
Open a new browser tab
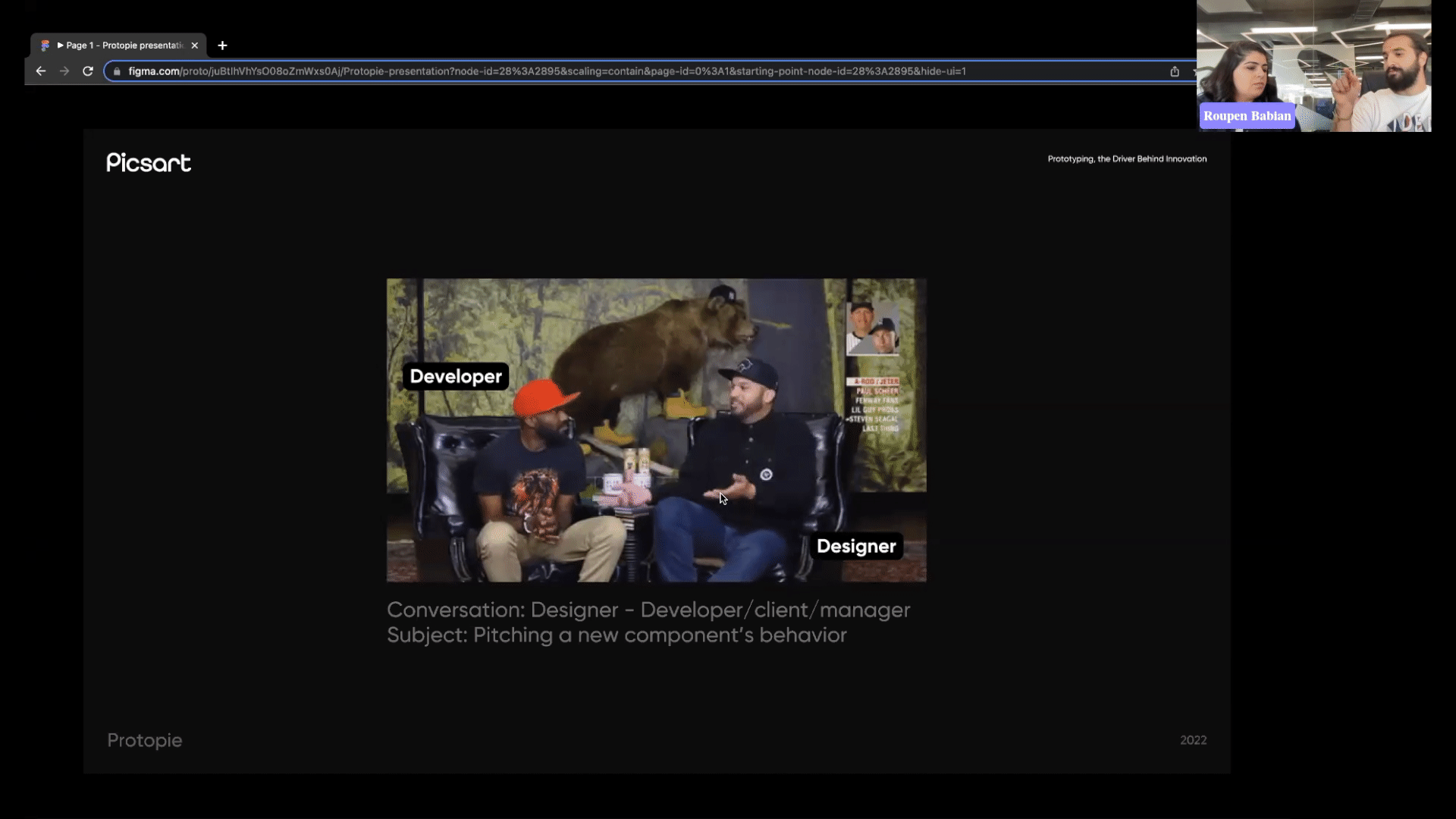click(222, 45)
